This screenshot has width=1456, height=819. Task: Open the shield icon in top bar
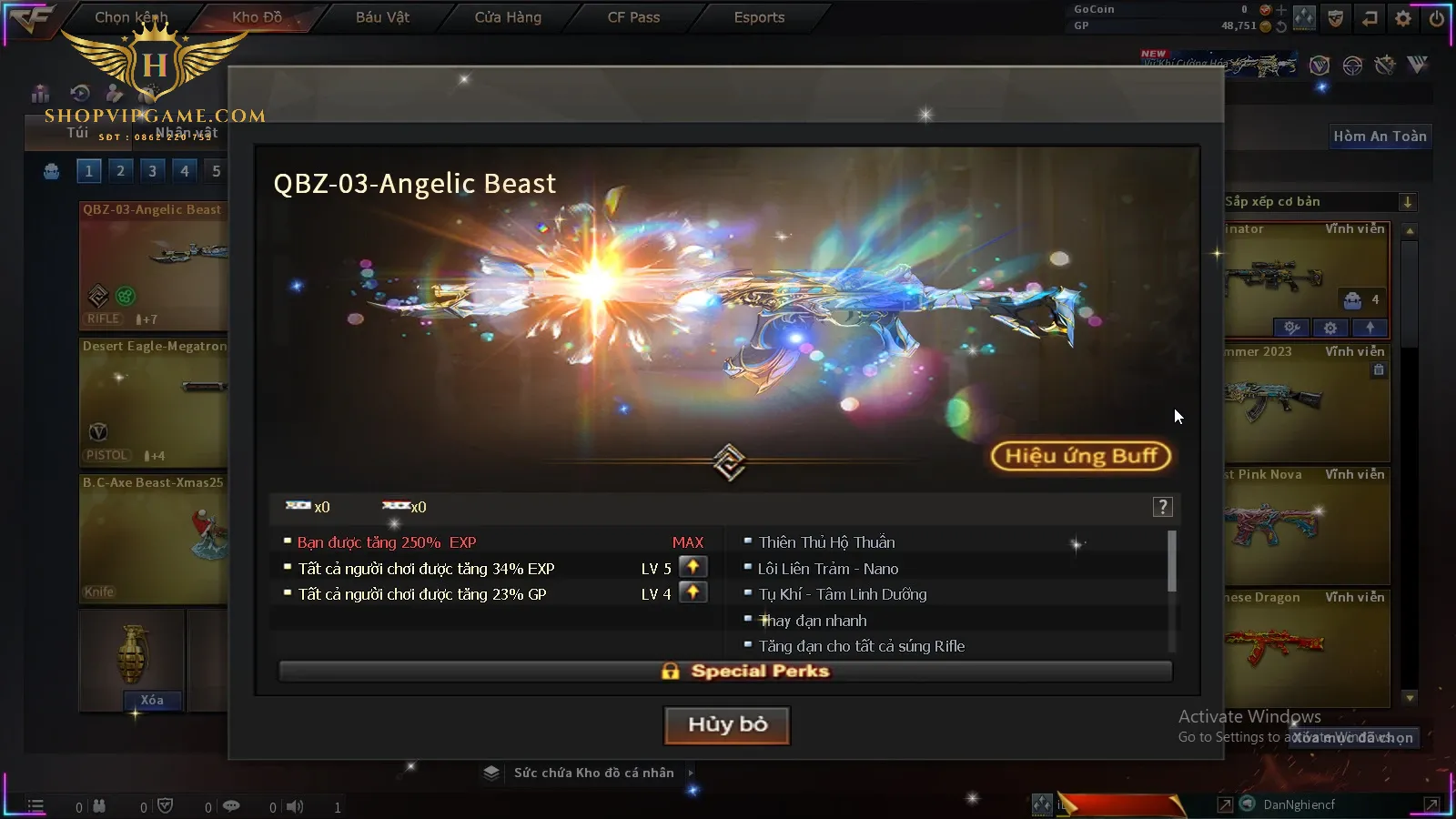point(1336,18)
